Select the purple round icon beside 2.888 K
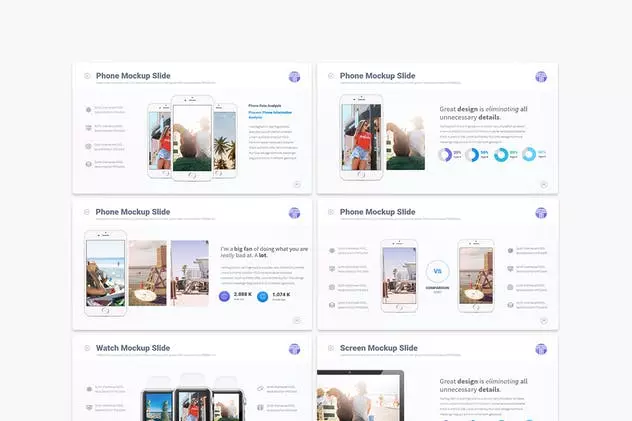632x421 pixels. point(224,296)
